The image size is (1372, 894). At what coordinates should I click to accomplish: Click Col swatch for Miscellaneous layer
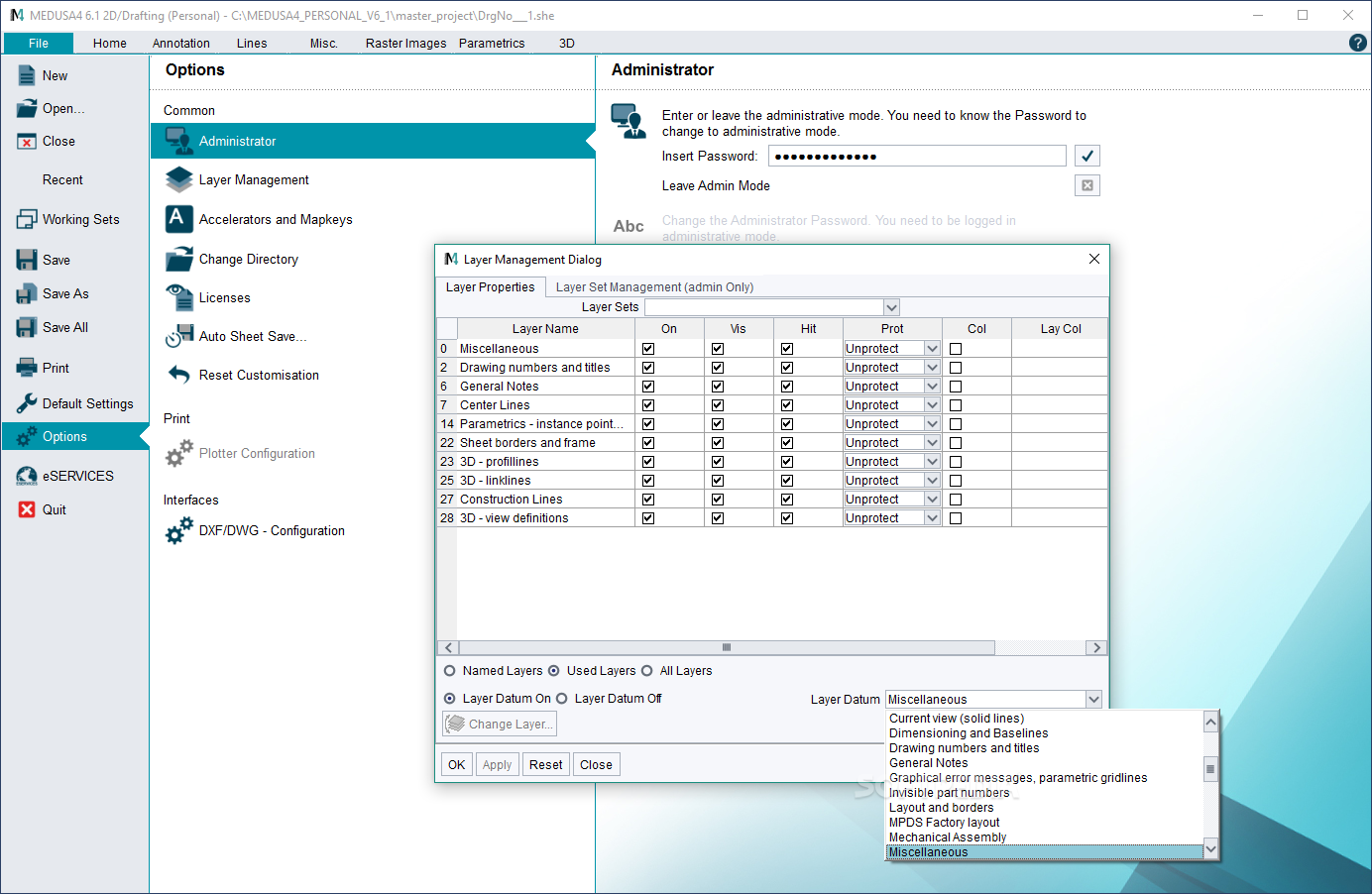tap(956, 349)
